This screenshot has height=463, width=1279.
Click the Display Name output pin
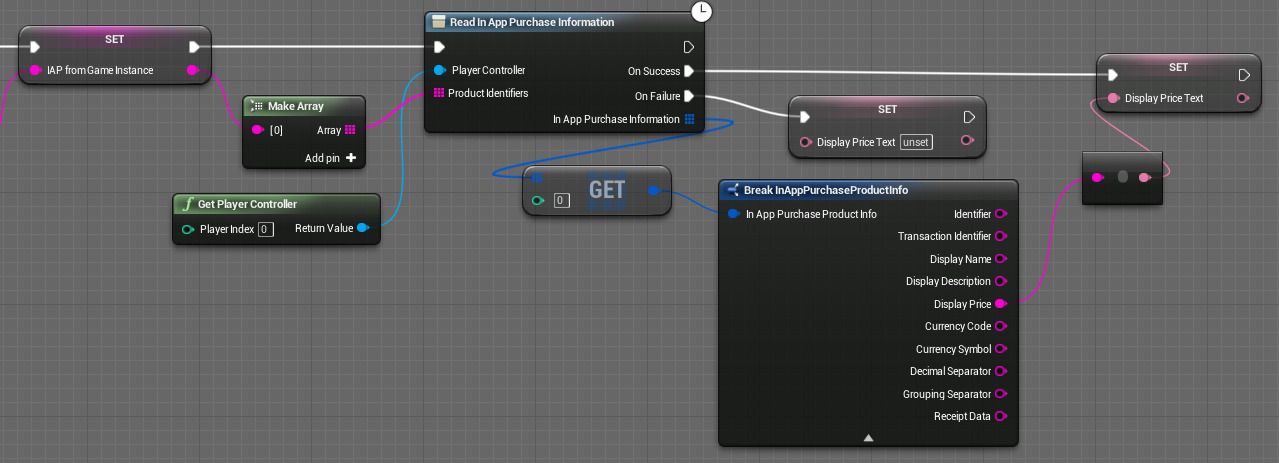1001,259
